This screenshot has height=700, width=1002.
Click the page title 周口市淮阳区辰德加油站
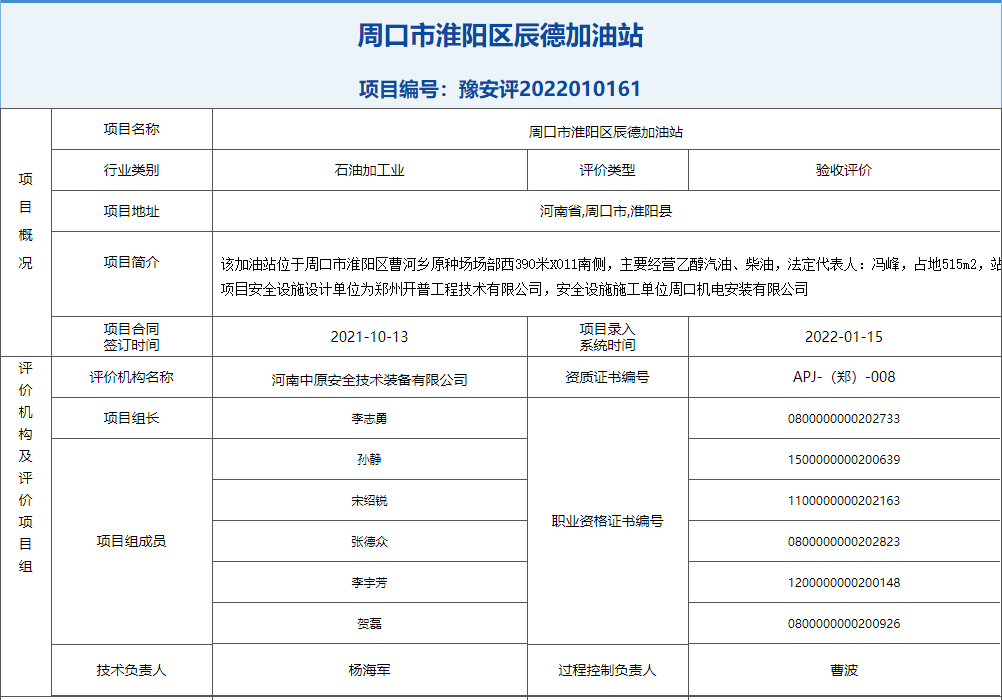click(500, 35)
